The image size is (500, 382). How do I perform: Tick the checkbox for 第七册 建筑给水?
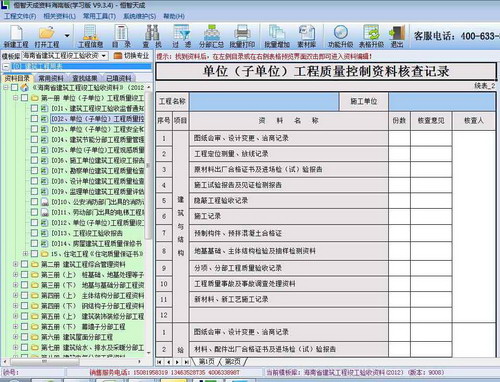(24, 347)
